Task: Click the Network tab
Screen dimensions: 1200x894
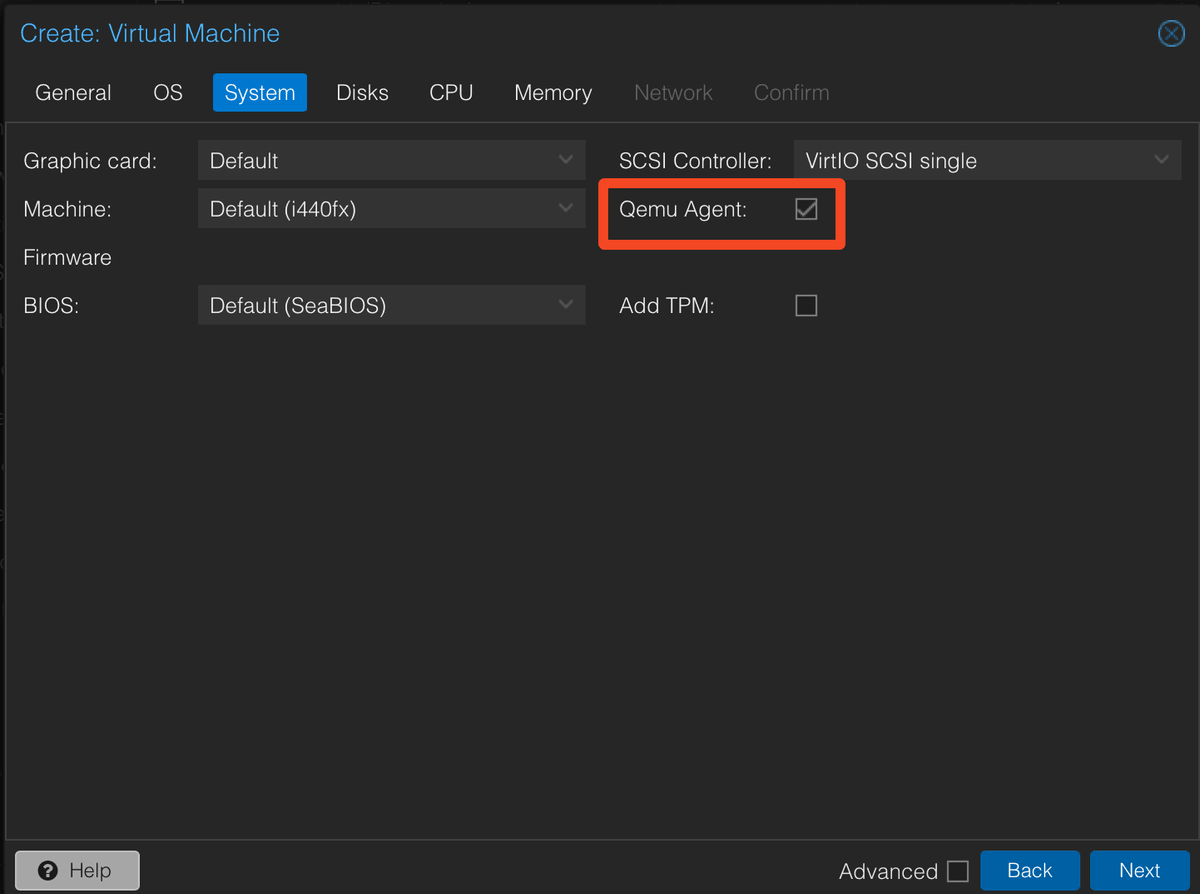Action: 673,93
